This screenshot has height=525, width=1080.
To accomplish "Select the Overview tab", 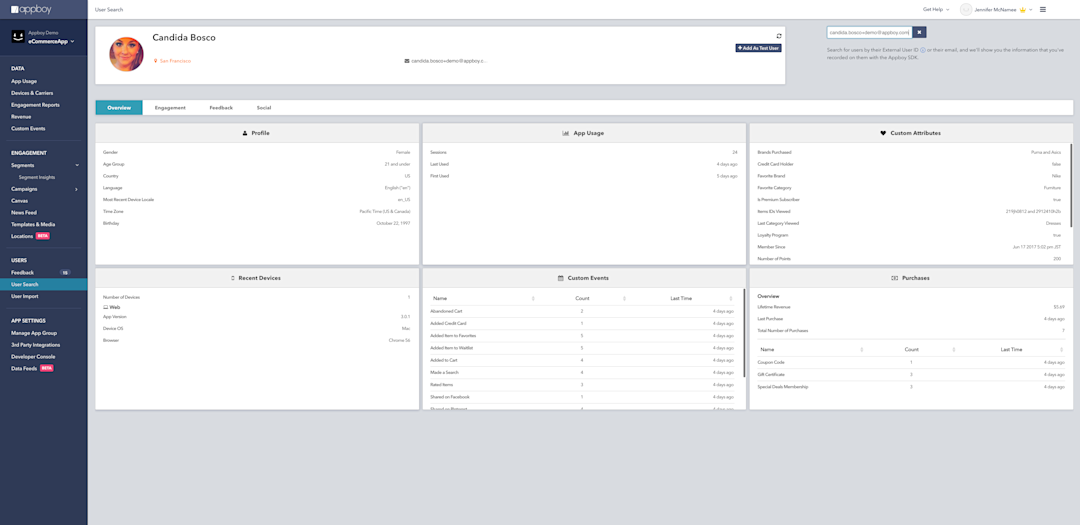I will 119,107.
